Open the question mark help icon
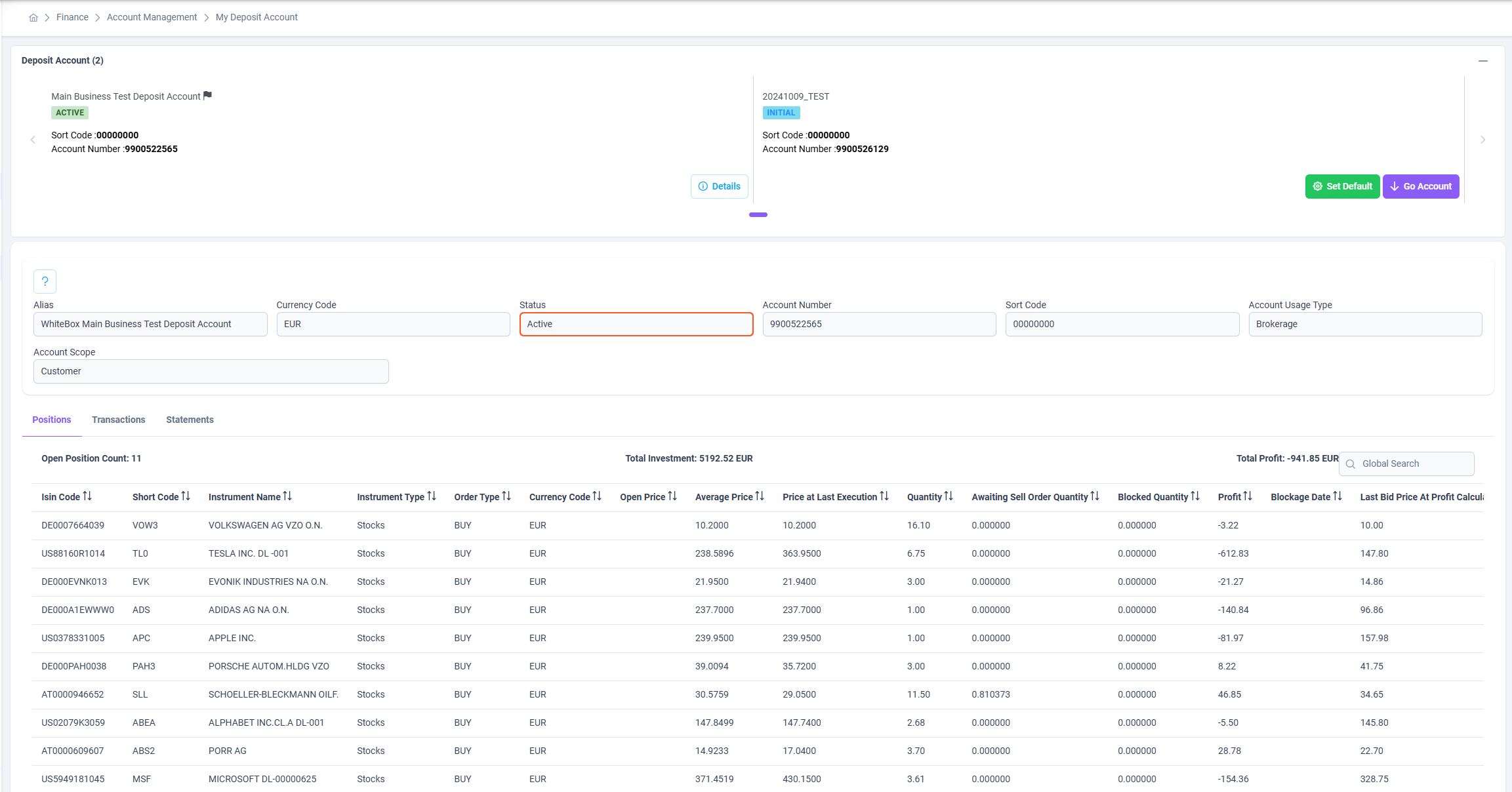Screen dimensions: 1512x792 [x=45, y=281]
